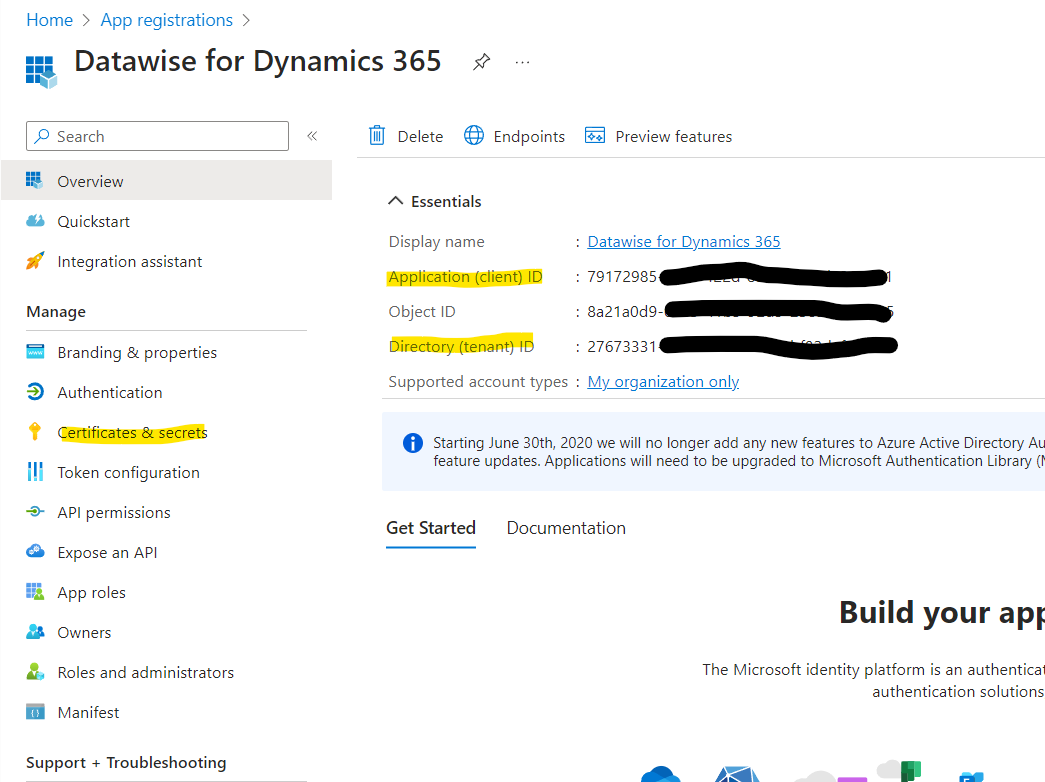The height and width of the screenshot is (782, 1045).
Task: Click the Manifest icon
Action: pos(35,711)
